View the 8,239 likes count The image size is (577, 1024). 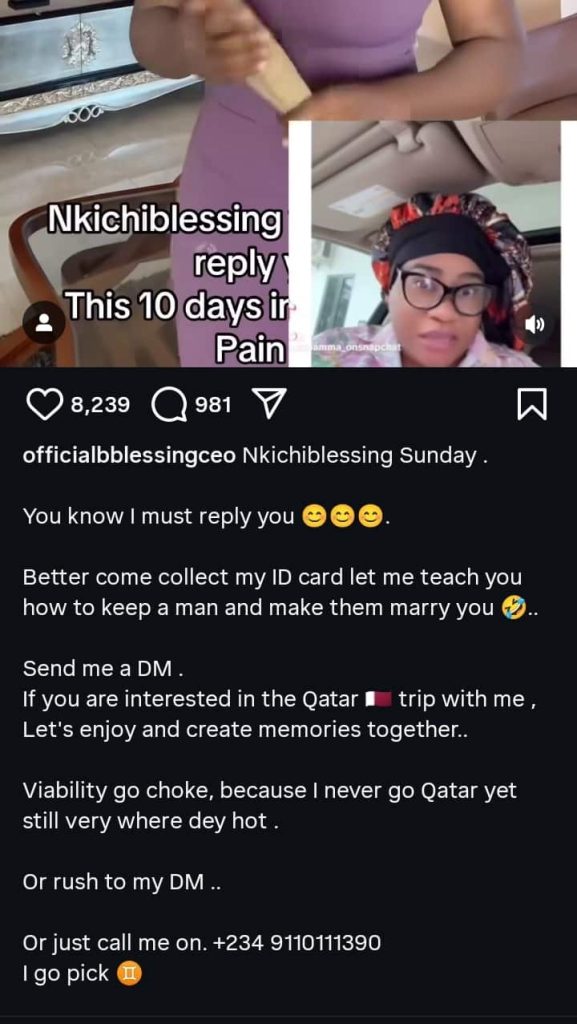(x=100, y=406)
